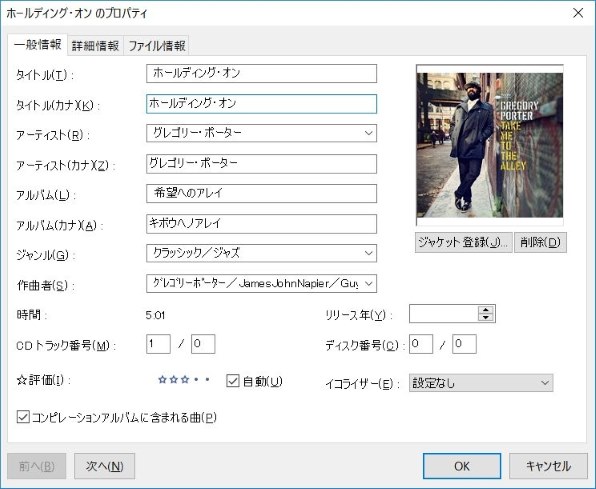This screenshot has width=596, height=489.
Task: Click the Gregory Porter album jacket image
Action: pos(490,145)
